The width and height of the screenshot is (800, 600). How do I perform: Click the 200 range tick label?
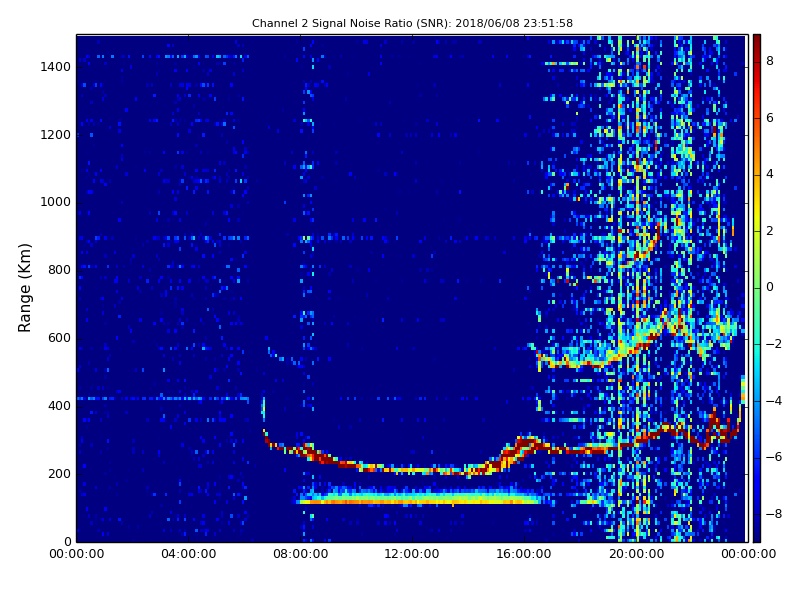pos(59,473)
